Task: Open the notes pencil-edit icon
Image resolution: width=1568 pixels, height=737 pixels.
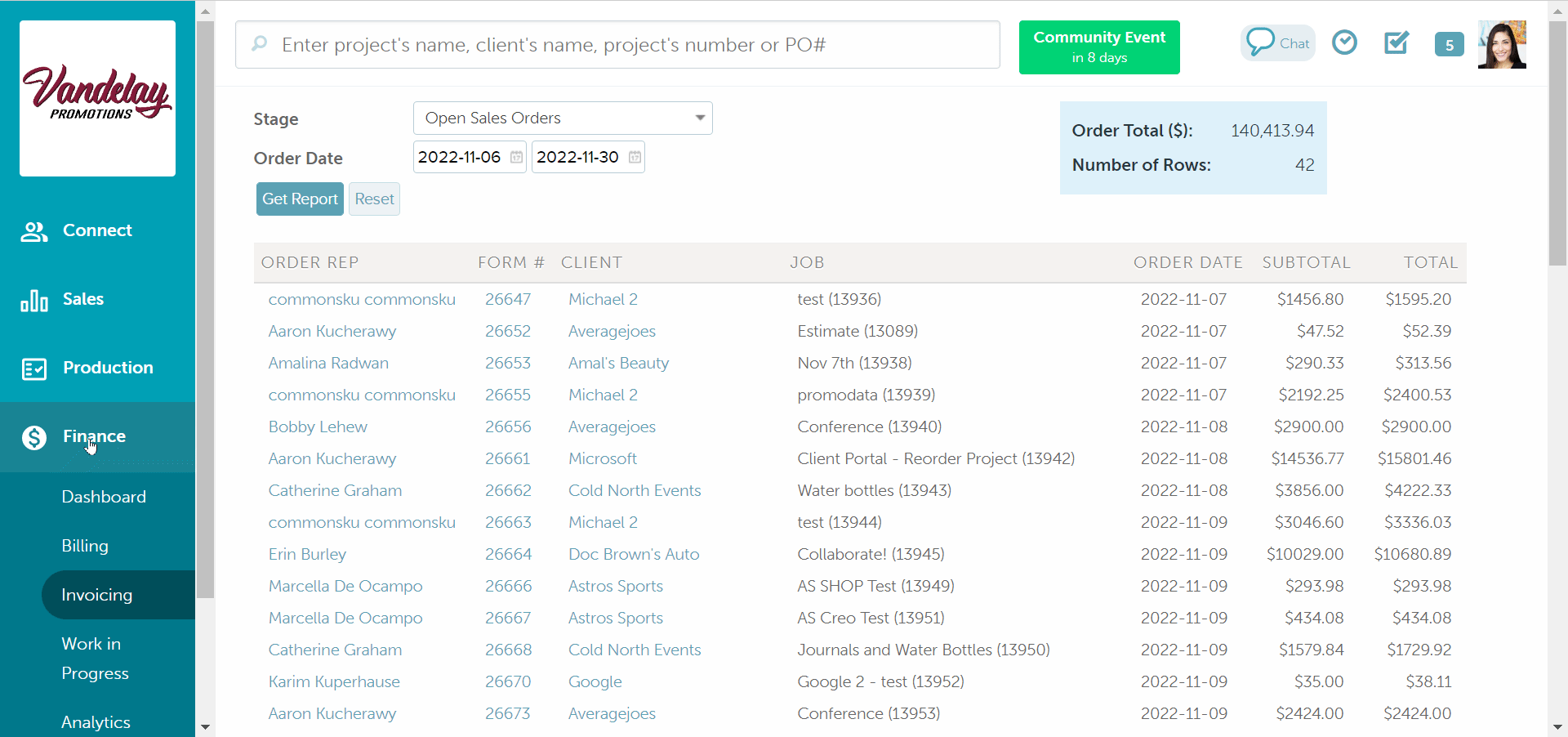Action: tap(1396, 42)
